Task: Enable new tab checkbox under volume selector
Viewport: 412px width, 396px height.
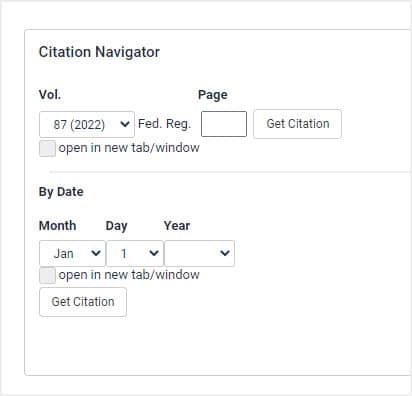Action: (x=47, y=148)
